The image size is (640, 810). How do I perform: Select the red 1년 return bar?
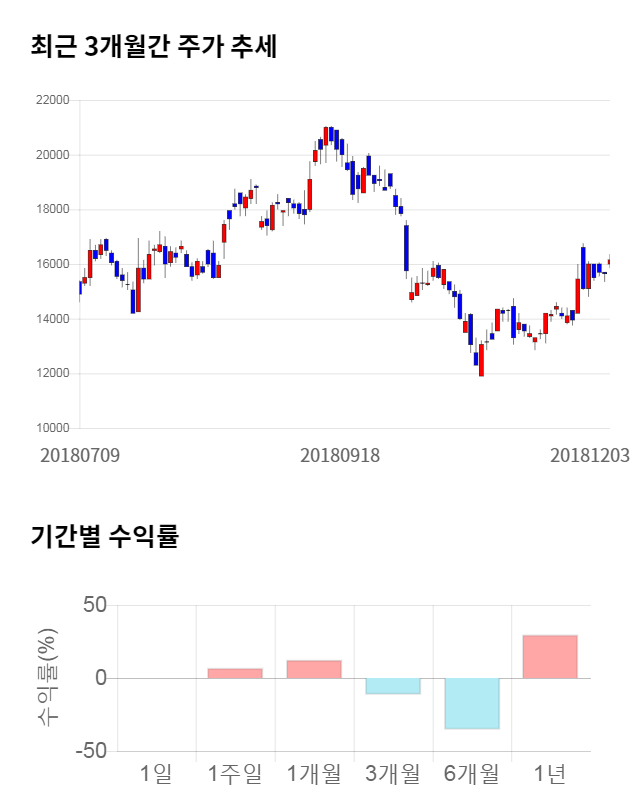[x=550, y=656]
